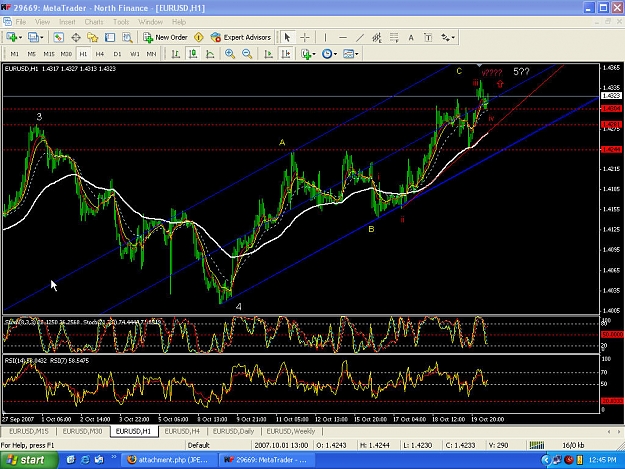This screenshot has height=469, width=625.
Task: Pick the Fibonacci retracement tool
Action: (x=394, y=37)
